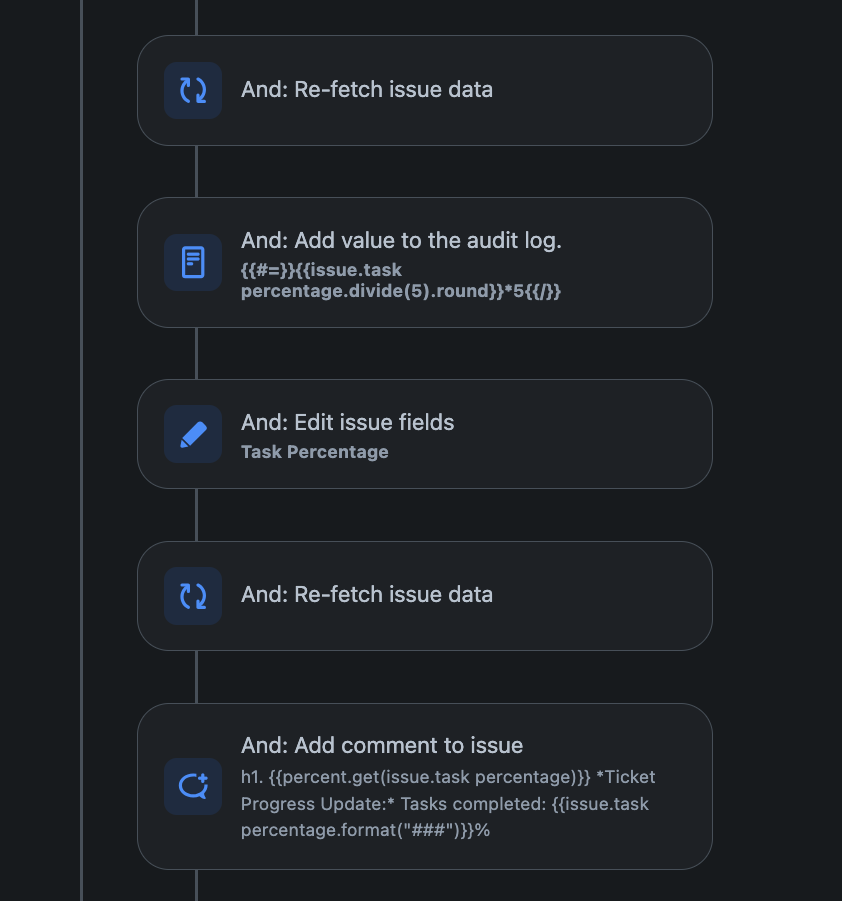
Task: Click the Task Percentage field label
Action: tap(314, 452)
